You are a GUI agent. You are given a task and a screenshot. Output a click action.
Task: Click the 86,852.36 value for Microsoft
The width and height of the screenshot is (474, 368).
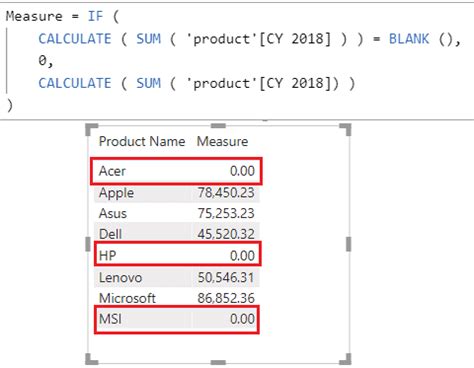point(226,298)
